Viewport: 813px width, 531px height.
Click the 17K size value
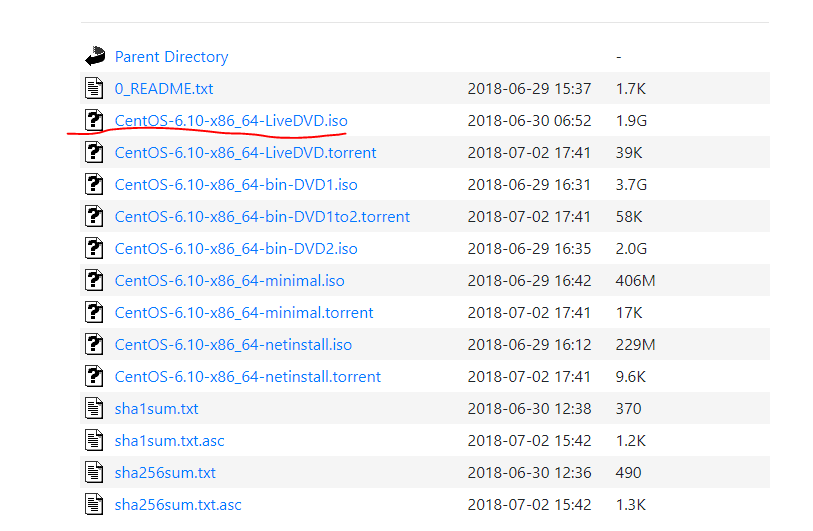(629, 313)
